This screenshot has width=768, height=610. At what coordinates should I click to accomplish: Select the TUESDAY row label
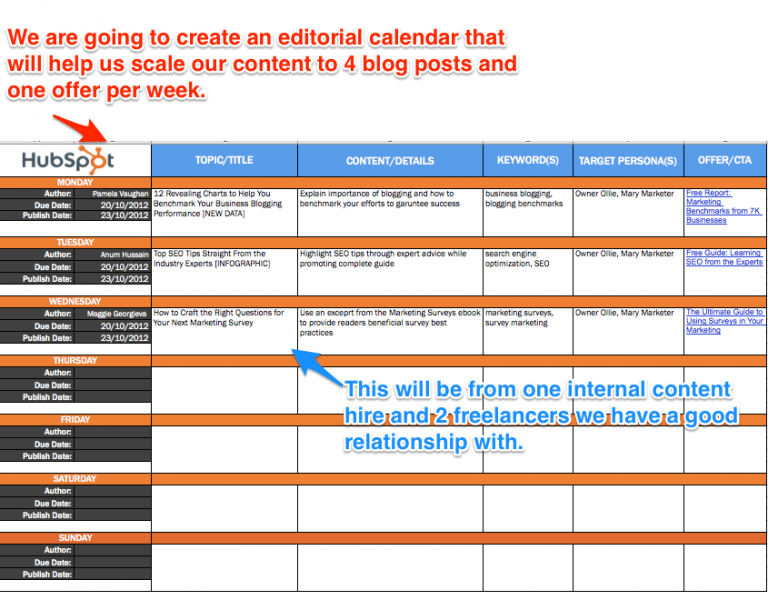(x=75, y=242)
